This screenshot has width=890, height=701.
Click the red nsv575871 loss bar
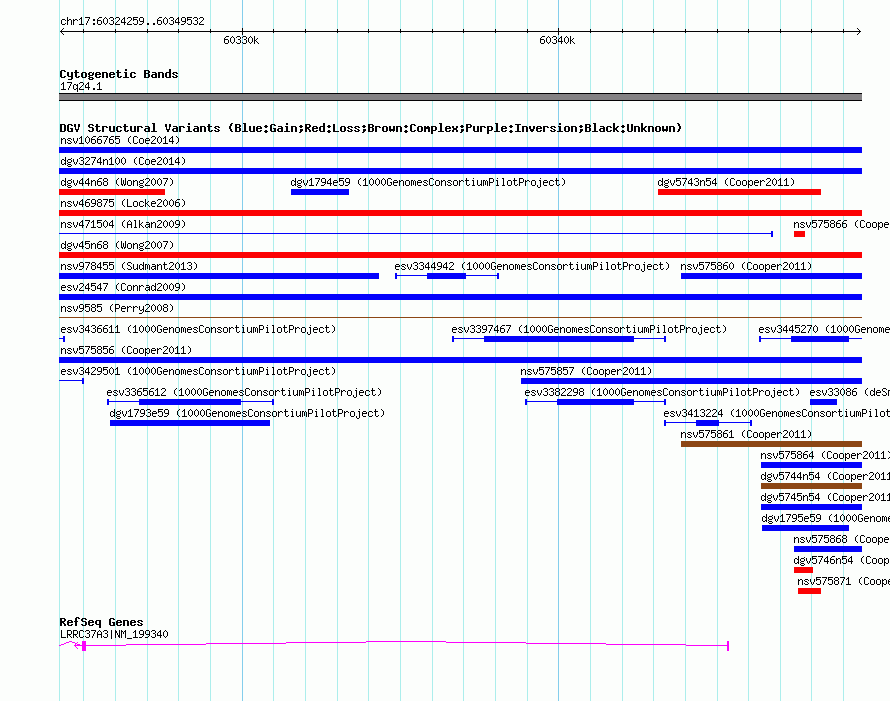tap(809, 591)
